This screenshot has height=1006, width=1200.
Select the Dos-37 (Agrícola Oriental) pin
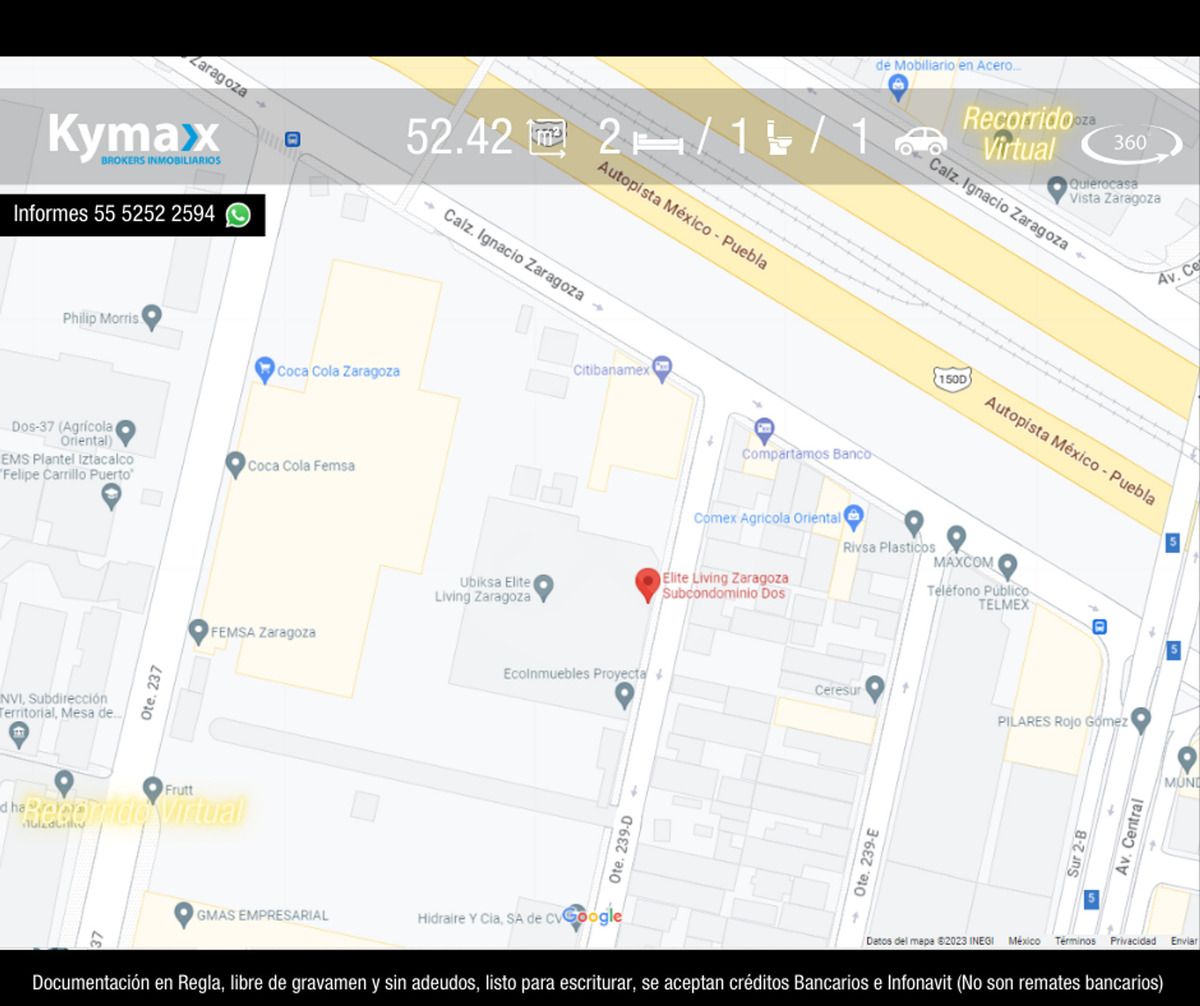pyautogui.click(x=125, y=433)
